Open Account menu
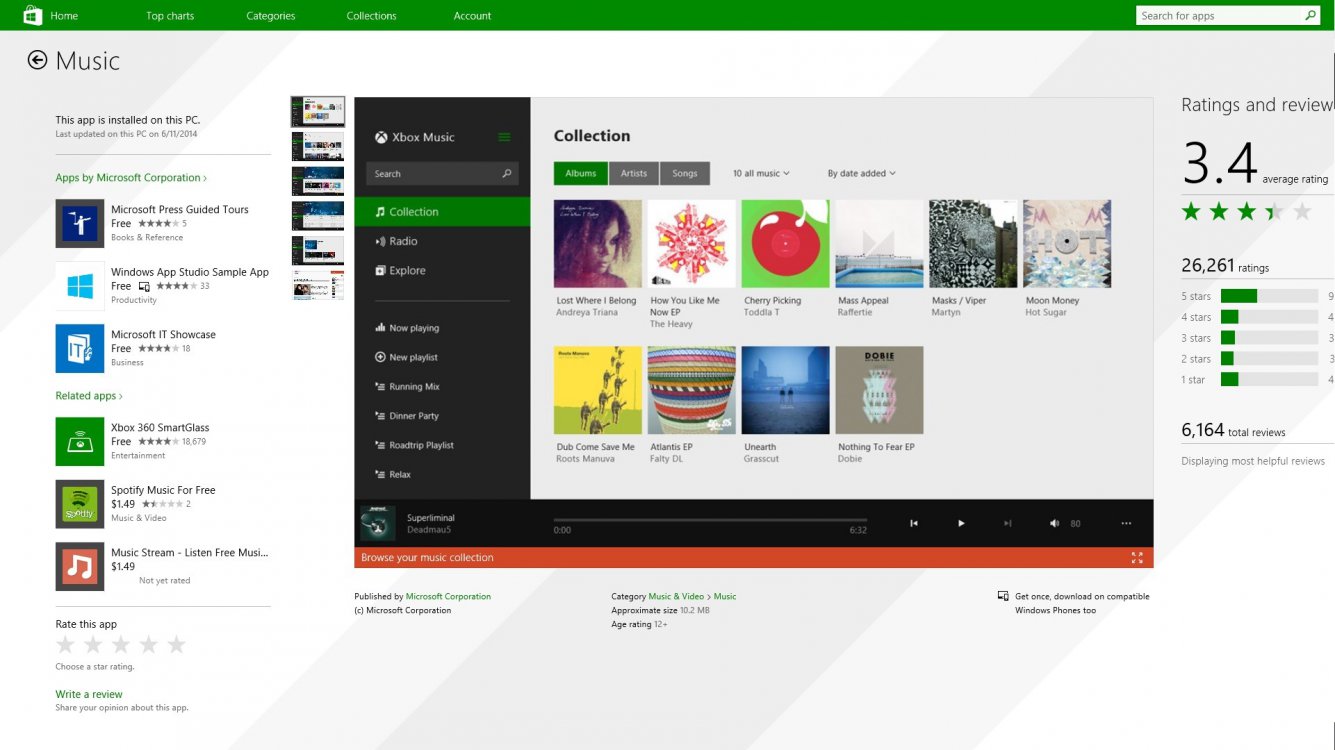1335x750 pixels. (x=472, y=16)
